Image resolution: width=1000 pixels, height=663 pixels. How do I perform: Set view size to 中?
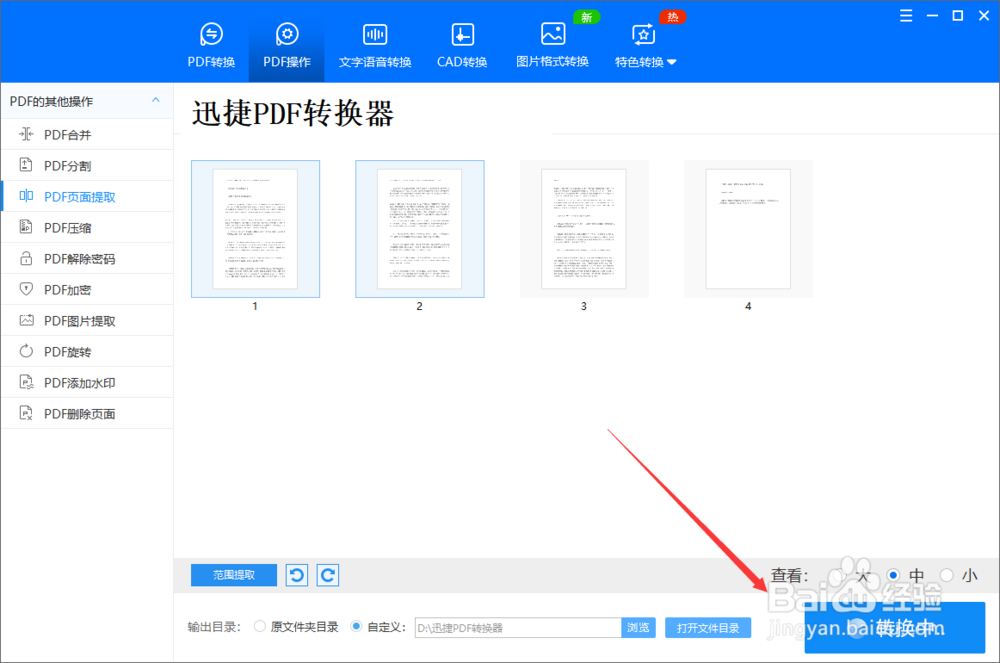click(x=893, y=575)
